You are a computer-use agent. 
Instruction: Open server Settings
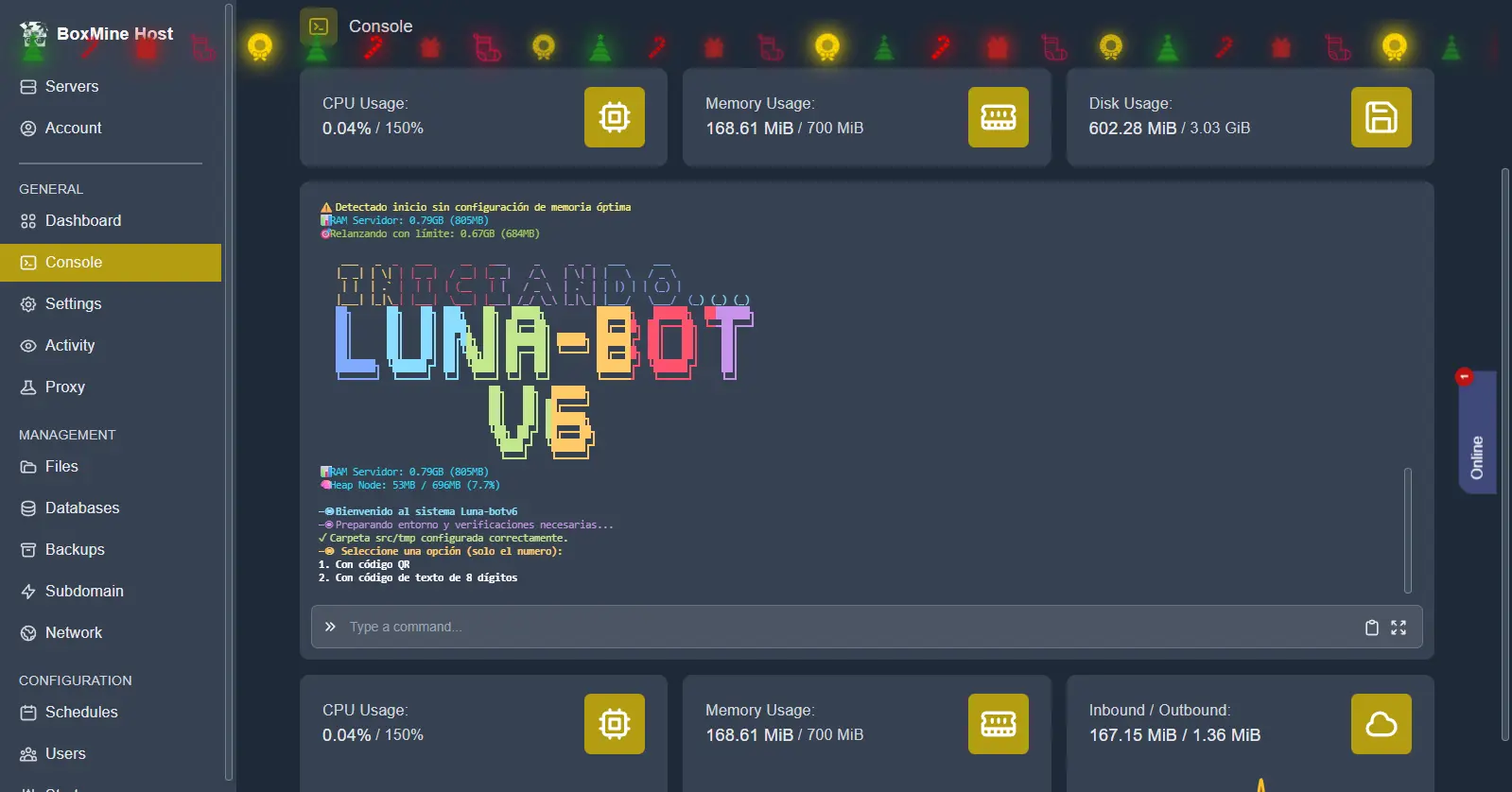click(x=111, y=303)
